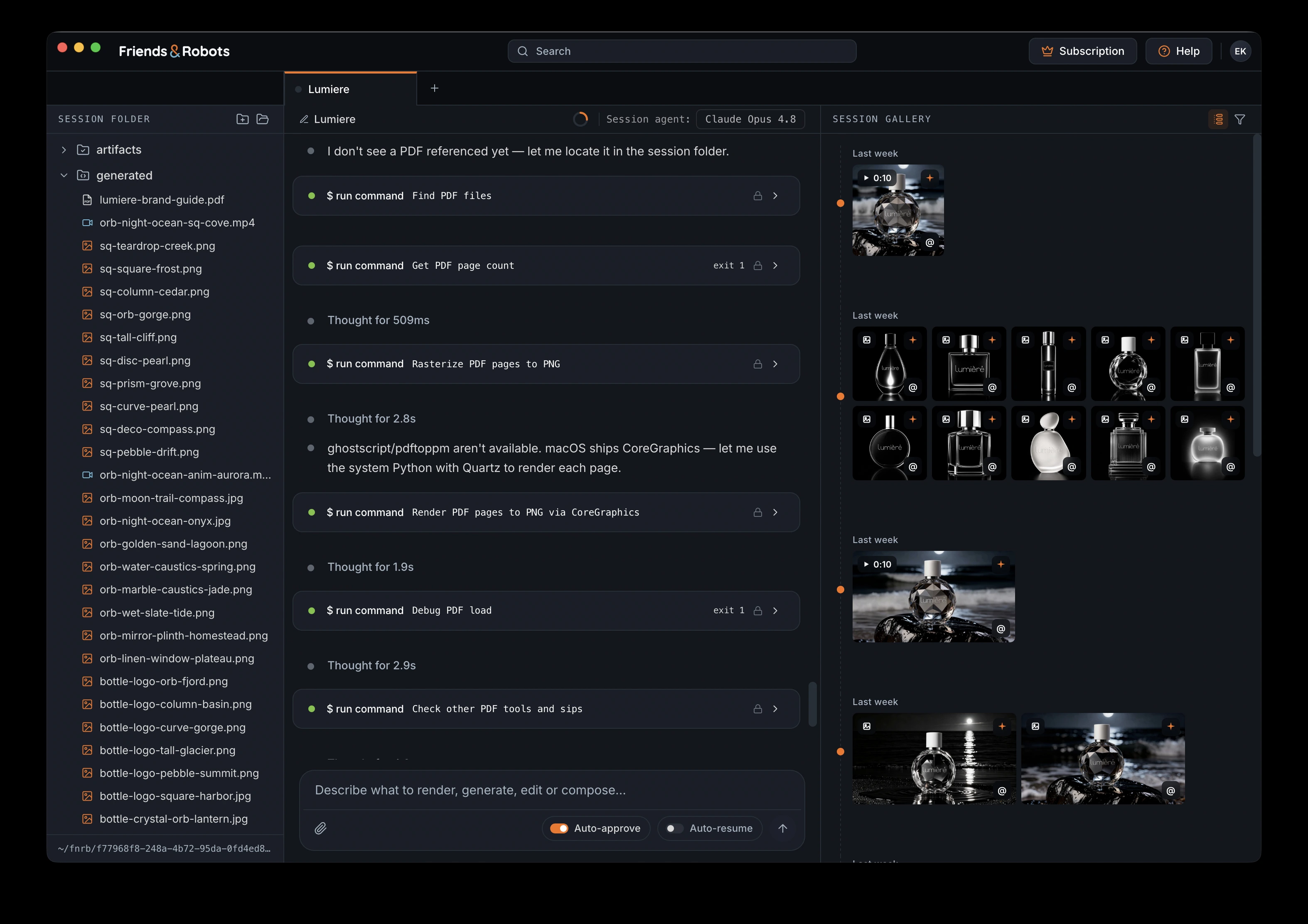Click the lock icon on Get PDF page count
The image size is (1308, 924).
758,265
